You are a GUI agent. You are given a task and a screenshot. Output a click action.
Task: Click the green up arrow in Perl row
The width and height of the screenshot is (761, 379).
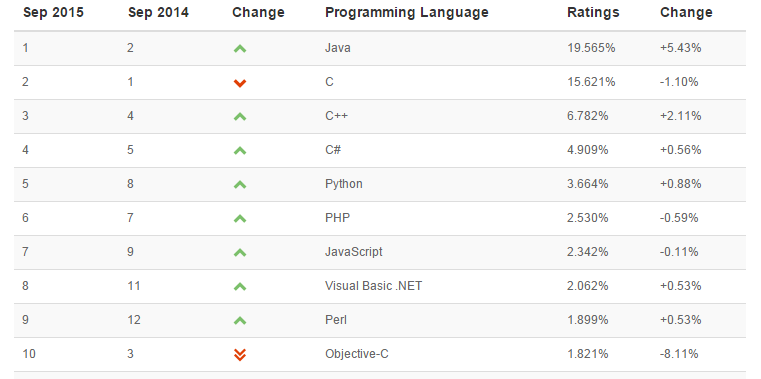click(240, 320)
